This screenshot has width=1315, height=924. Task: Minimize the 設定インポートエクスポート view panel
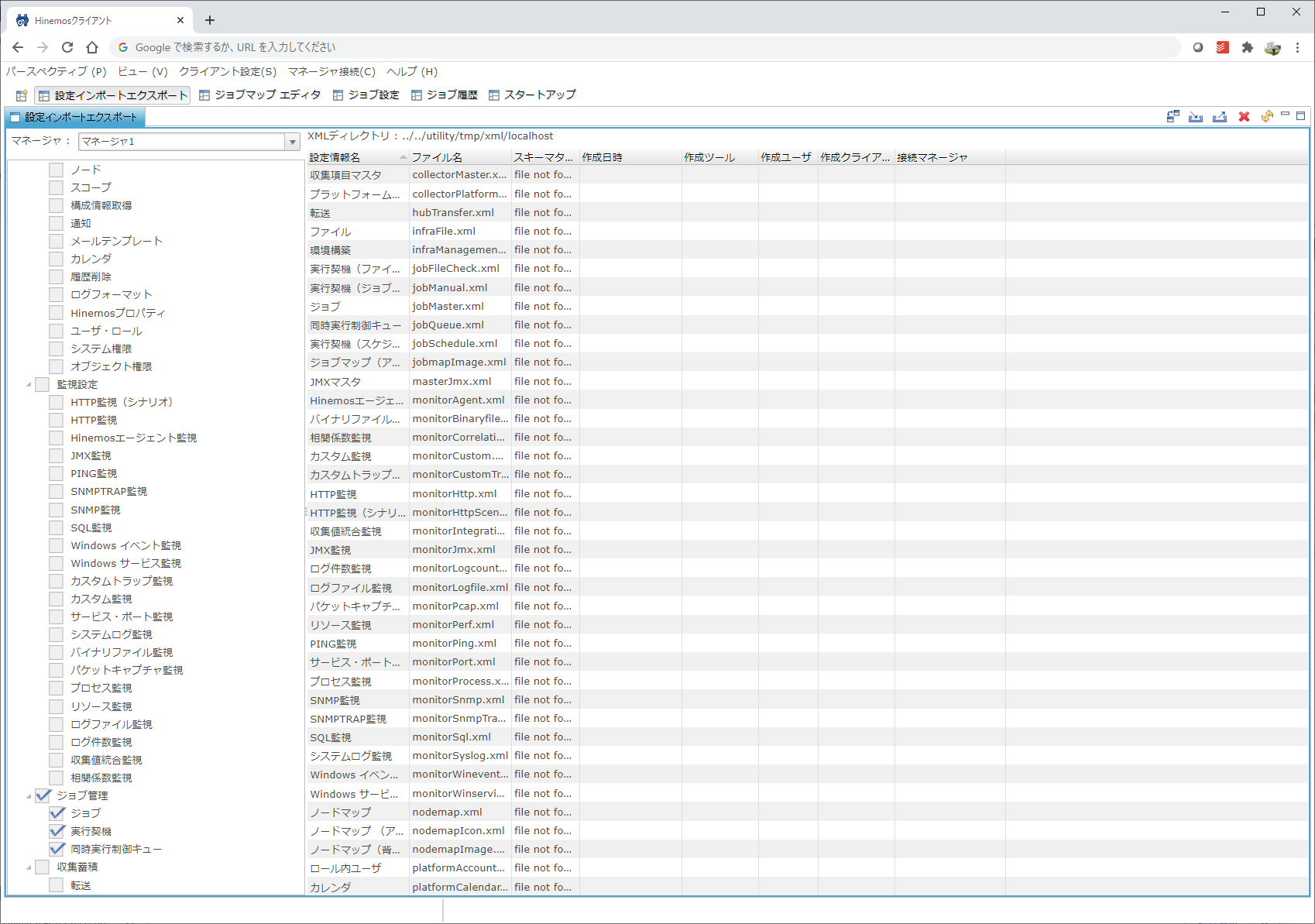(1285, 115)
